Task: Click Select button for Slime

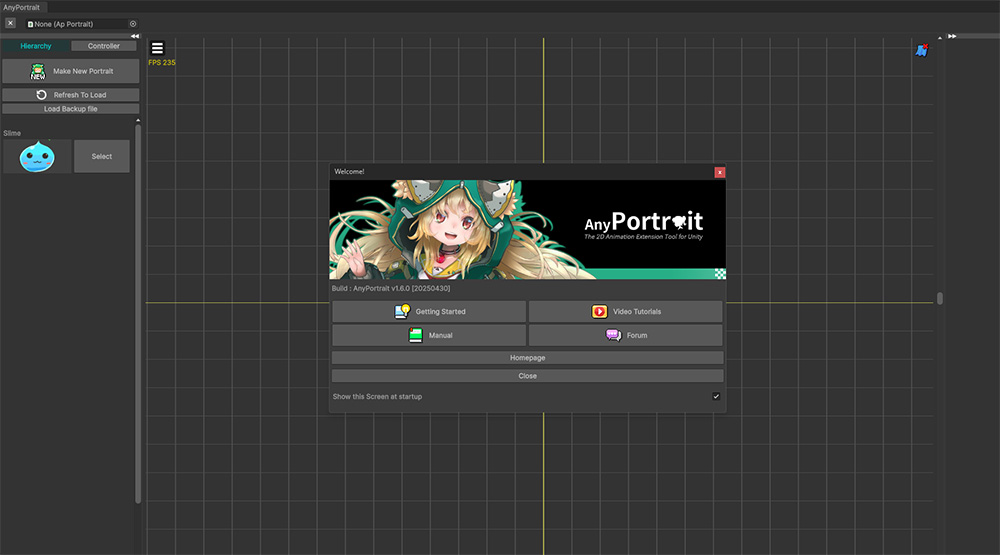Action: pyautogui.click(x=101, y=156)
